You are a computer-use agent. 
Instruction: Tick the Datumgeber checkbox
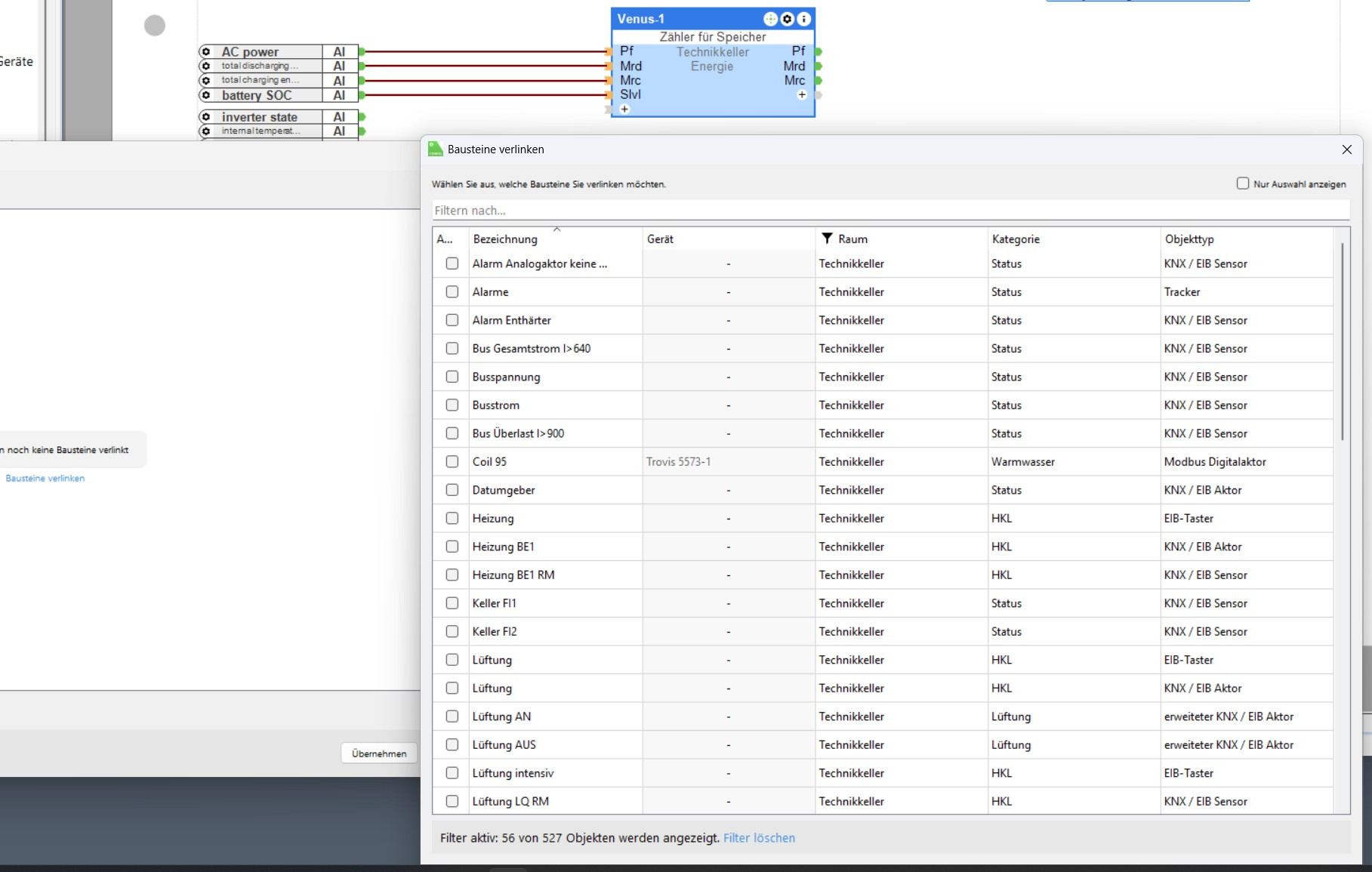click(452, 490)
